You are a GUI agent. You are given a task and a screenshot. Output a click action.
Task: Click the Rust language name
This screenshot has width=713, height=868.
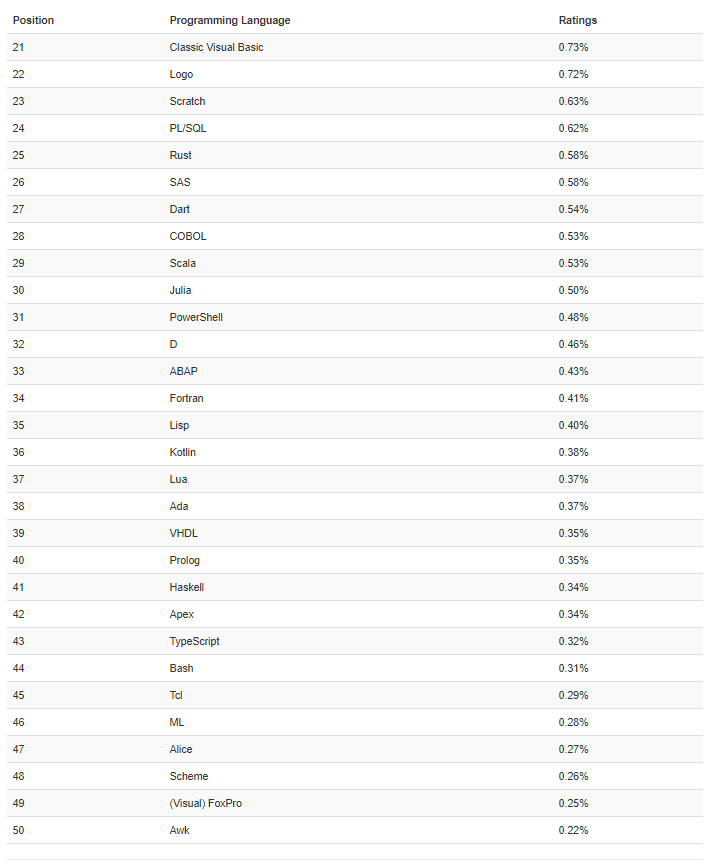[180, 156]
